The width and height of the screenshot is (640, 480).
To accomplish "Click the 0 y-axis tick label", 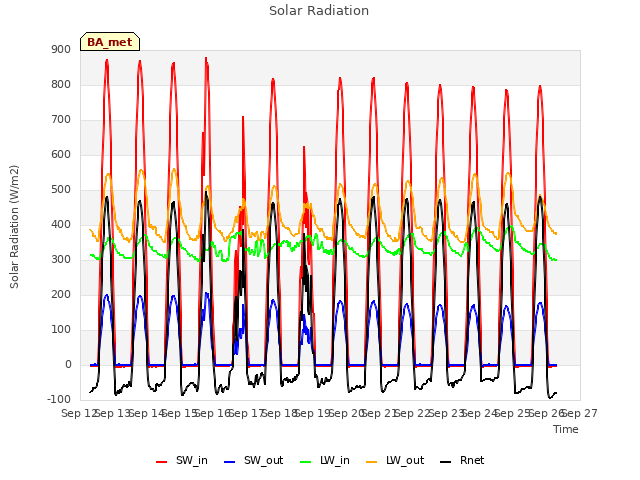I will (x=68, y=365).
